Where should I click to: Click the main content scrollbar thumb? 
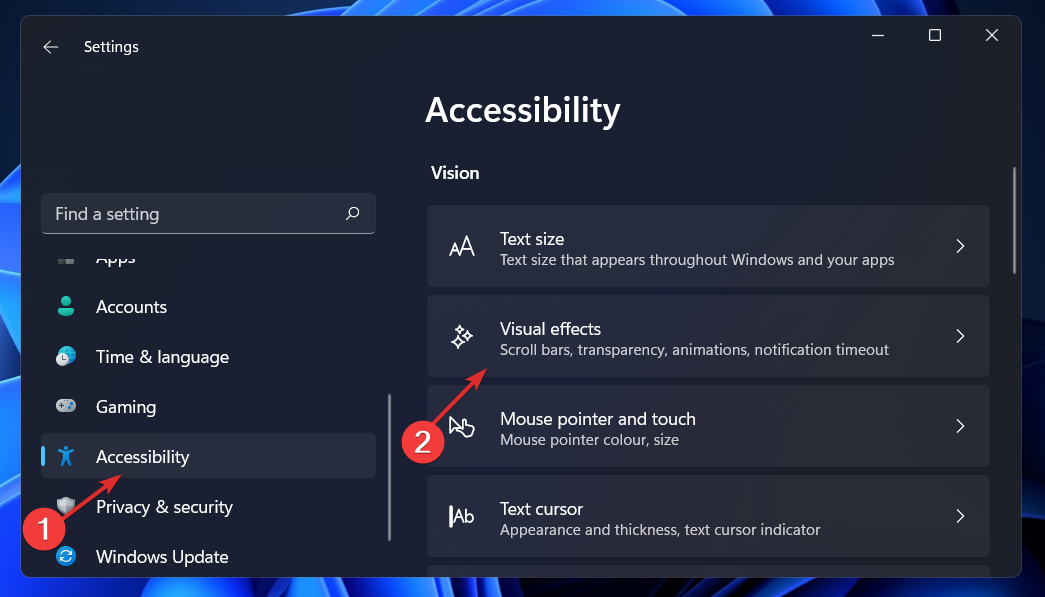[1014, 220]
